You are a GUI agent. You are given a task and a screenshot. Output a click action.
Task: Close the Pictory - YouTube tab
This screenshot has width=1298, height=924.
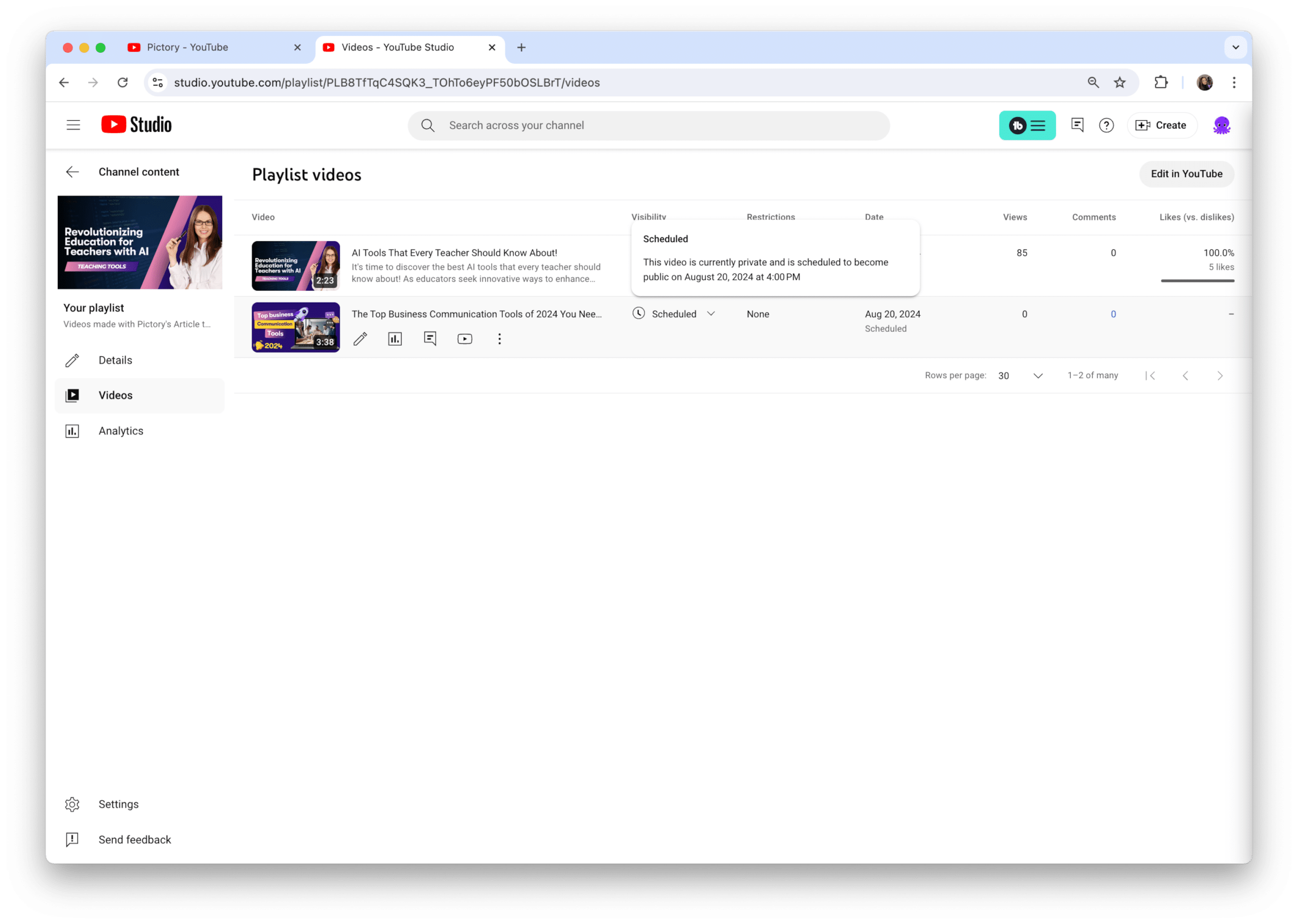pyautogui.click(x=297, y=48)
